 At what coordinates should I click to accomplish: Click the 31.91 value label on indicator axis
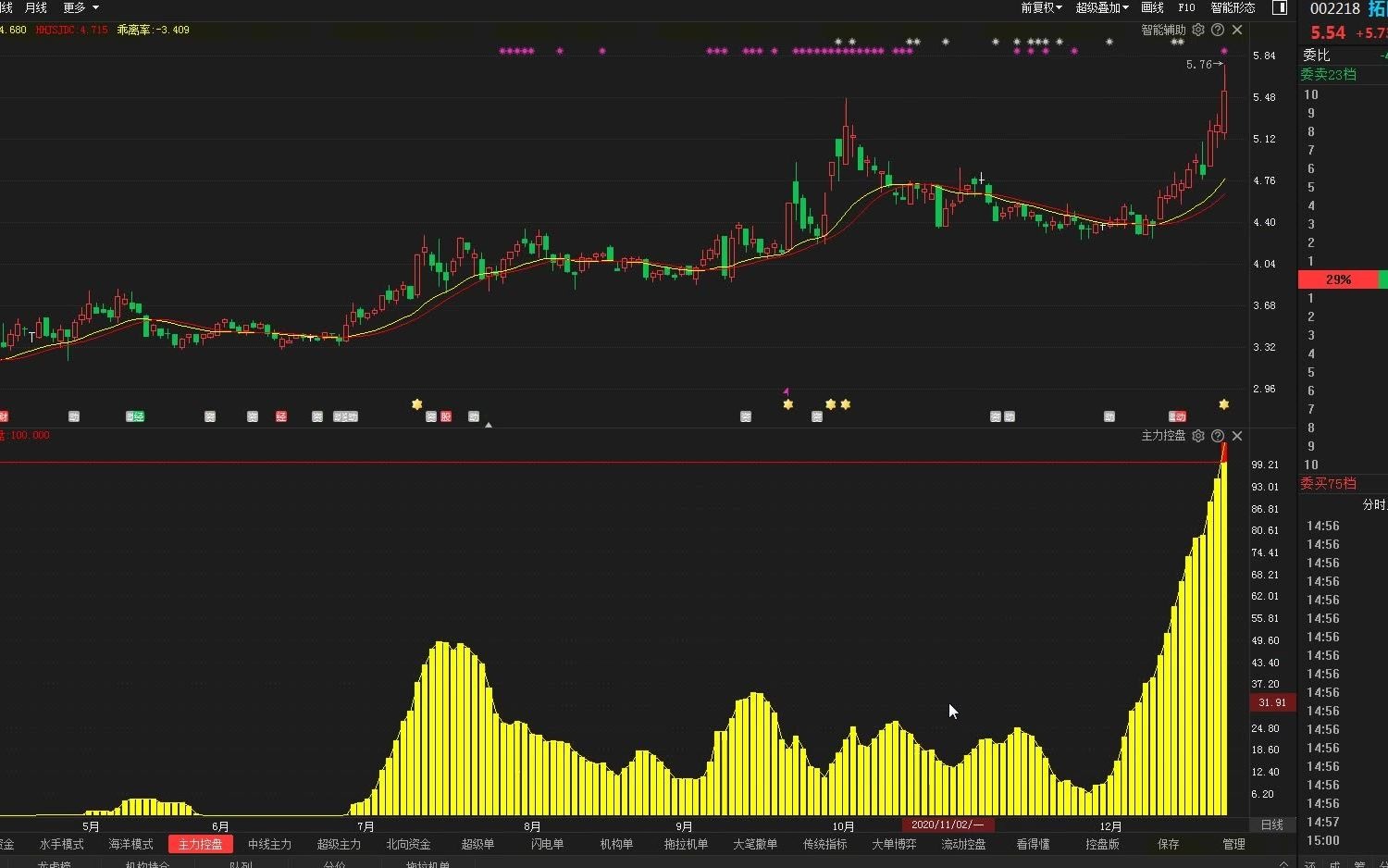[1272, 702]
